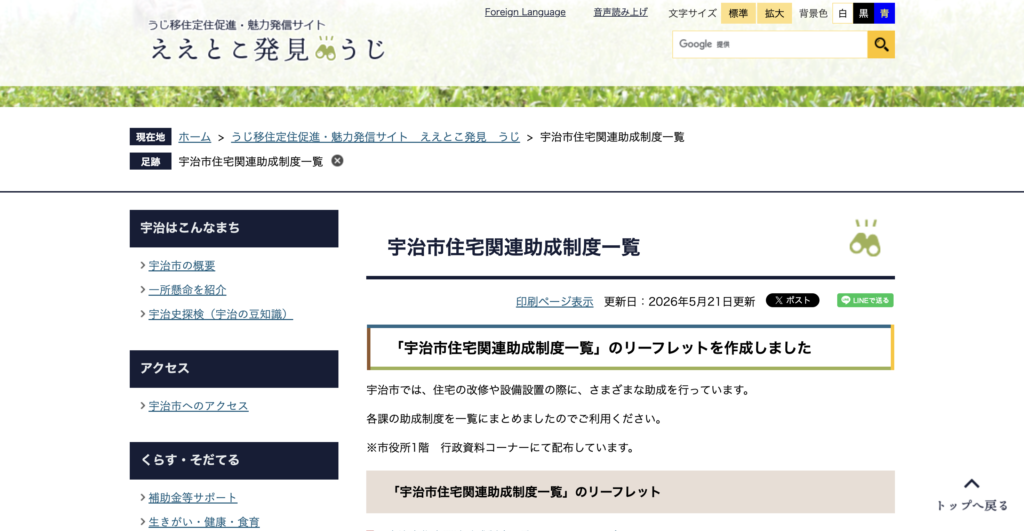The image size is (1024, 531).
Task: Set text size to 拡大
Action: point(775,13)
